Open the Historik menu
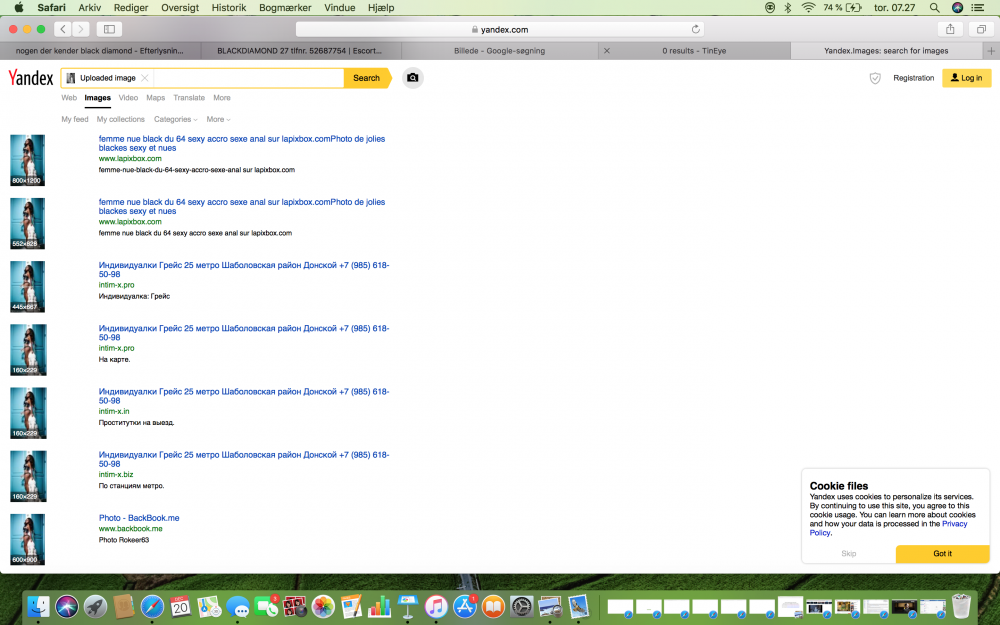 pos(228,8)
